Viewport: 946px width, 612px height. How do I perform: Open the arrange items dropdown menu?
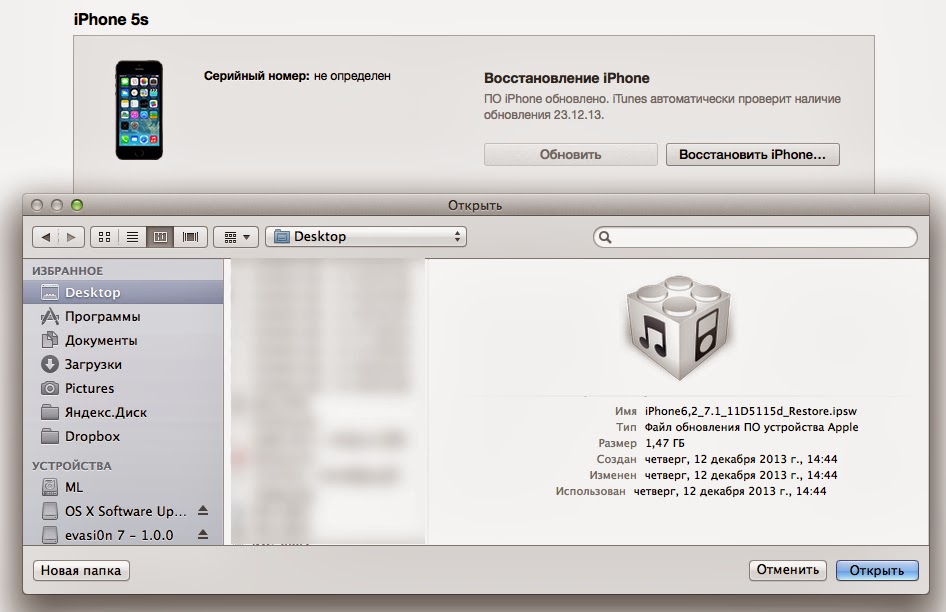[x=235, y=236]
